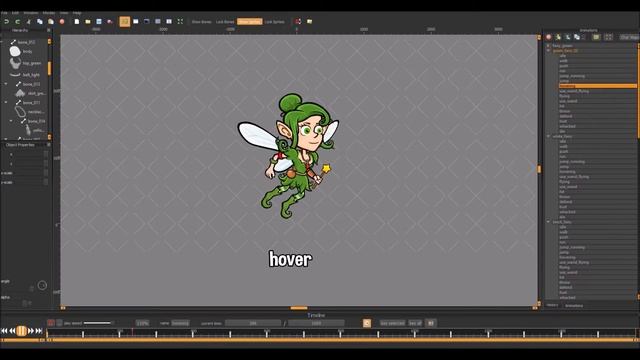640x360 pixels.
Task: Click the folder icon at the toolbar's right end
Action: tap(309, 21)
